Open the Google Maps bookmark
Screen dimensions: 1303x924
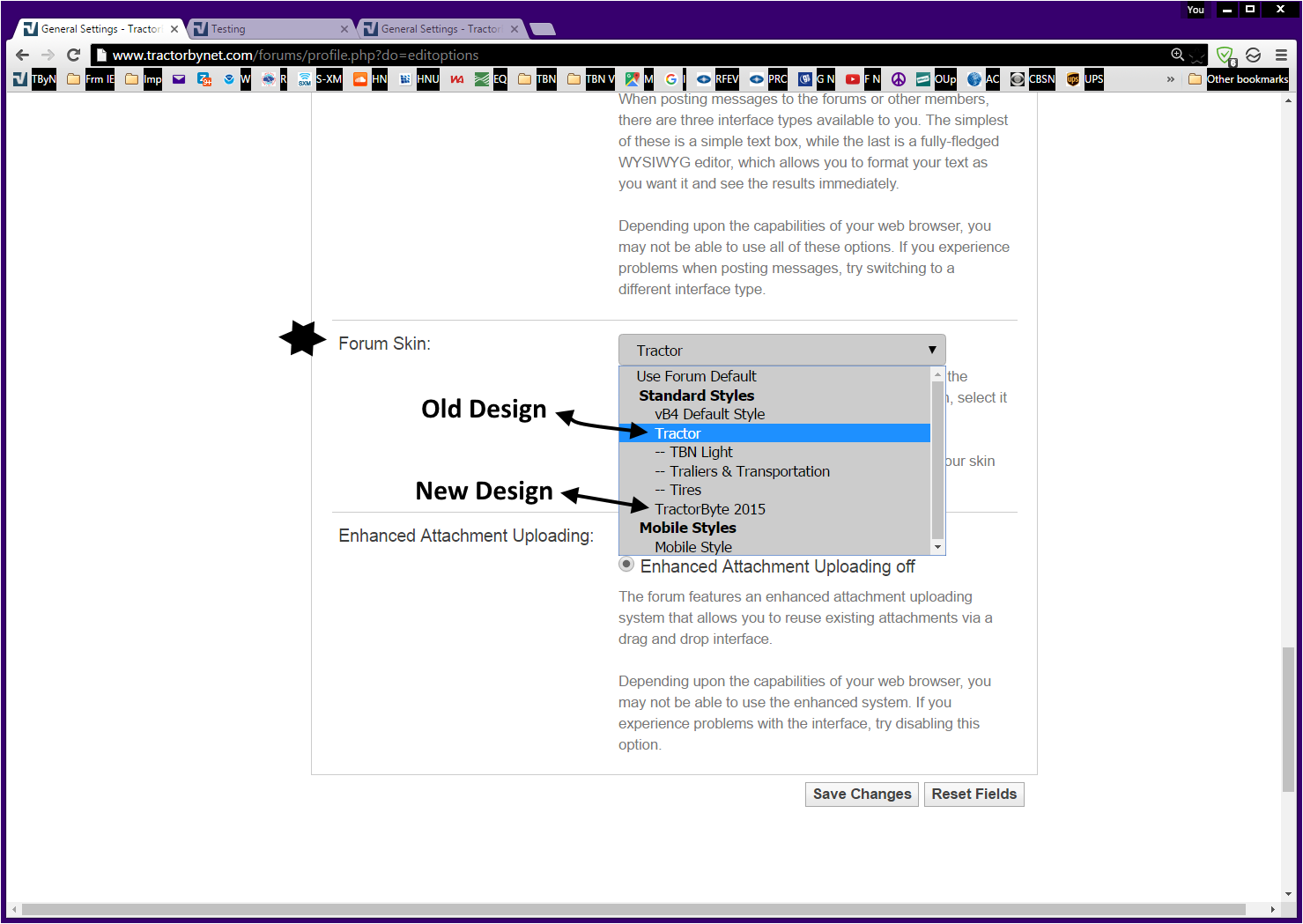[x=633, y=79]
